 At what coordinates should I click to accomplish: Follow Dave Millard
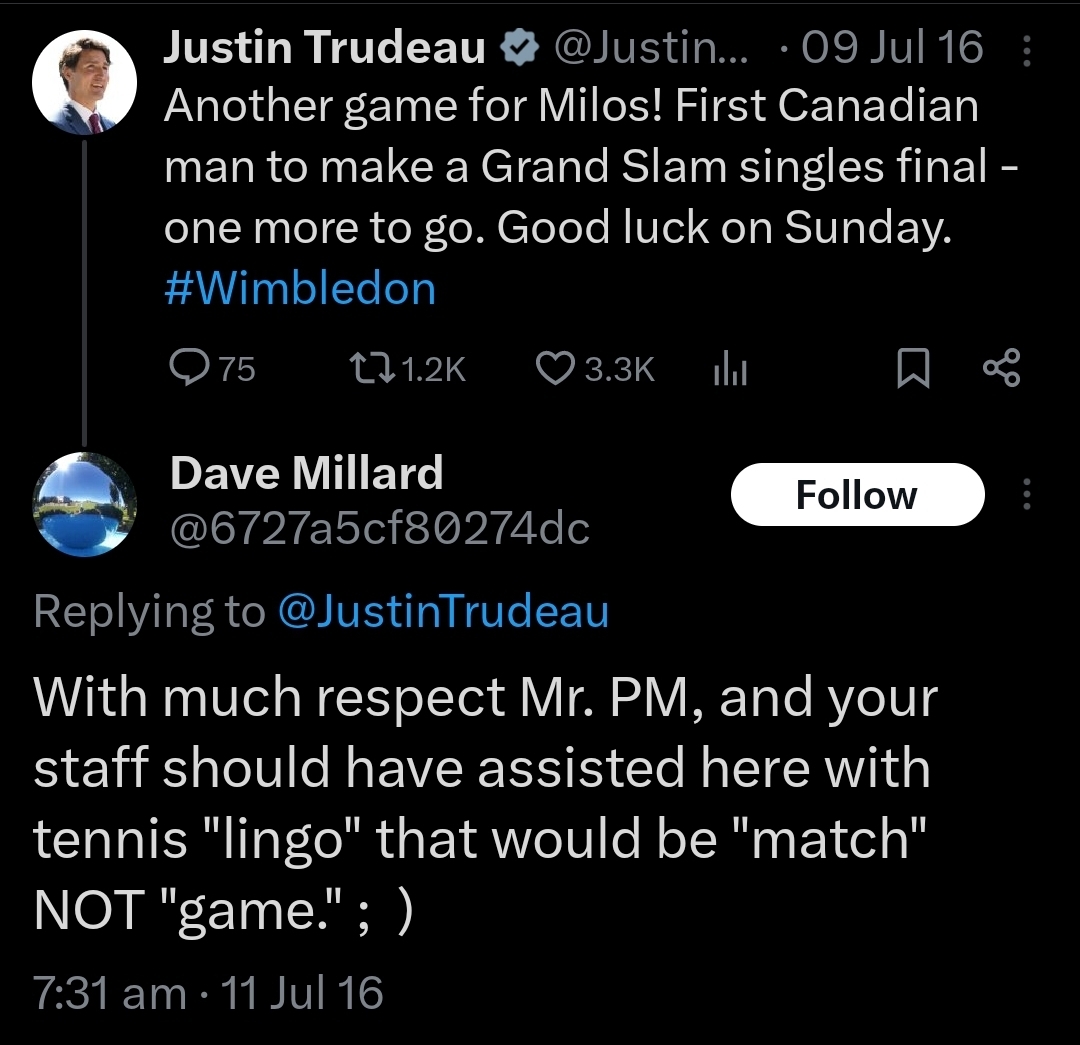click(x=857, y=495)
